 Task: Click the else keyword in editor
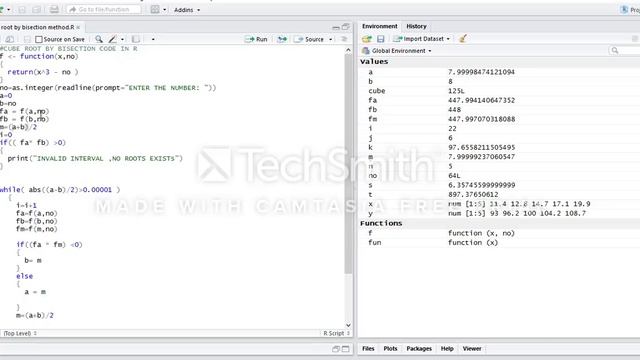tap(24, 276)
